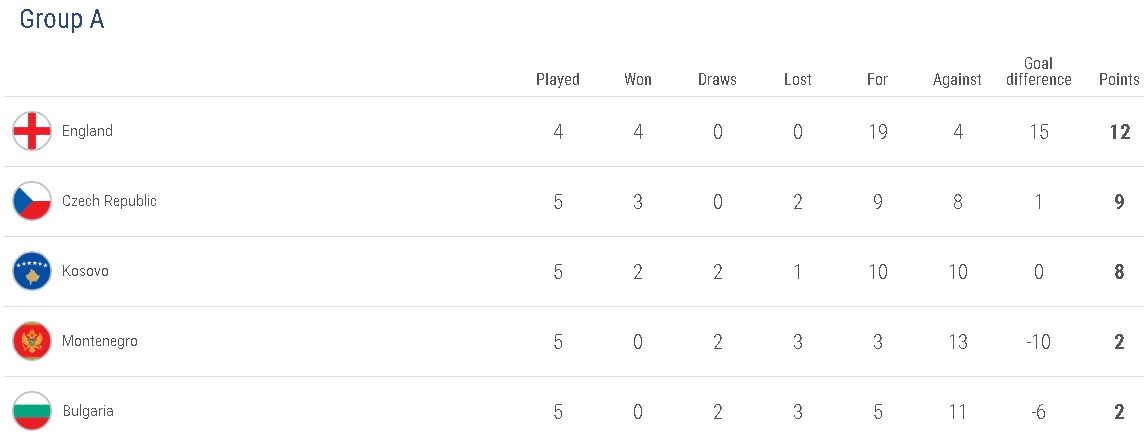Click England's 12 points value
The width and height of the screenshot is (1144, 440).
click(x=1119, y=131)
